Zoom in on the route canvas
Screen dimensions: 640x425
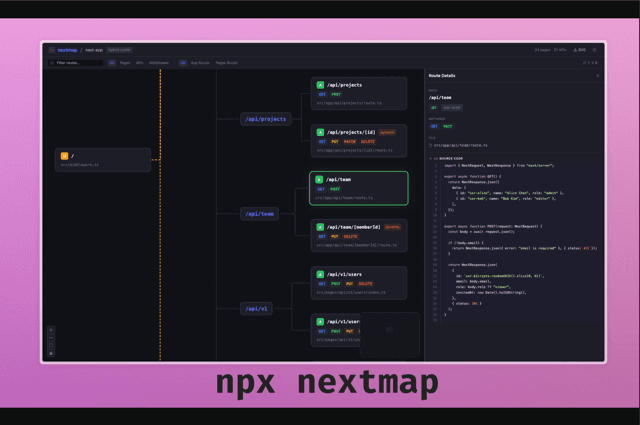coord(51,330)
